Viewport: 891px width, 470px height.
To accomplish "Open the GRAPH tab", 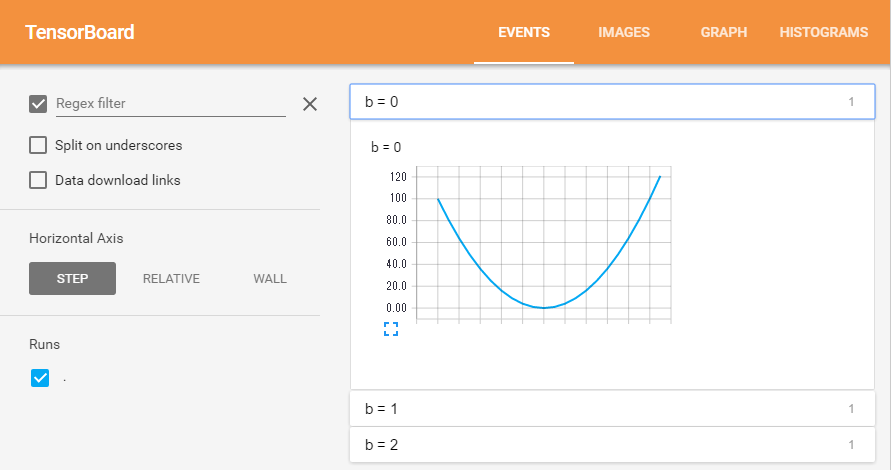I will [723, 32].
